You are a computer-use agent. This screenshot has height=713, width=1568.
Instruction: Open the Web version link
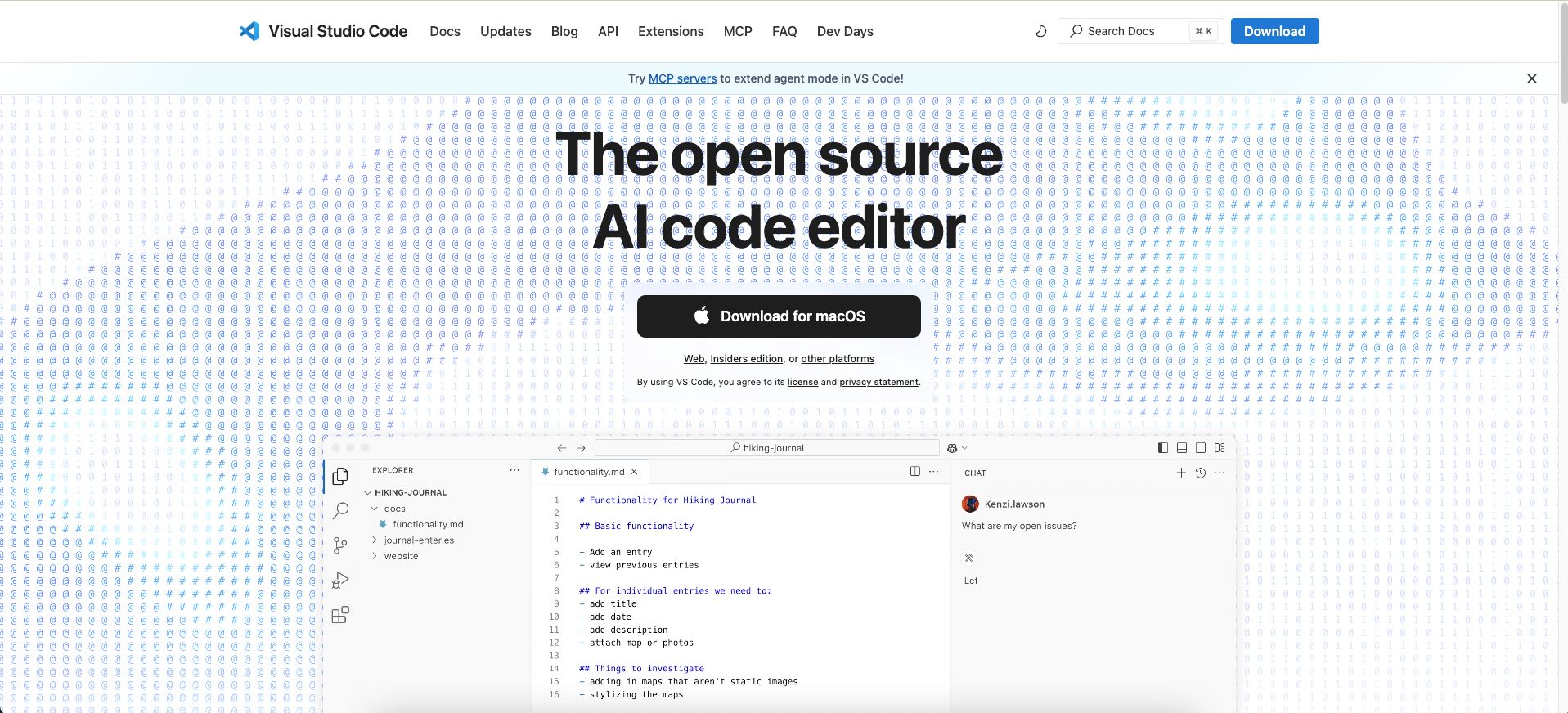(694, 359)
